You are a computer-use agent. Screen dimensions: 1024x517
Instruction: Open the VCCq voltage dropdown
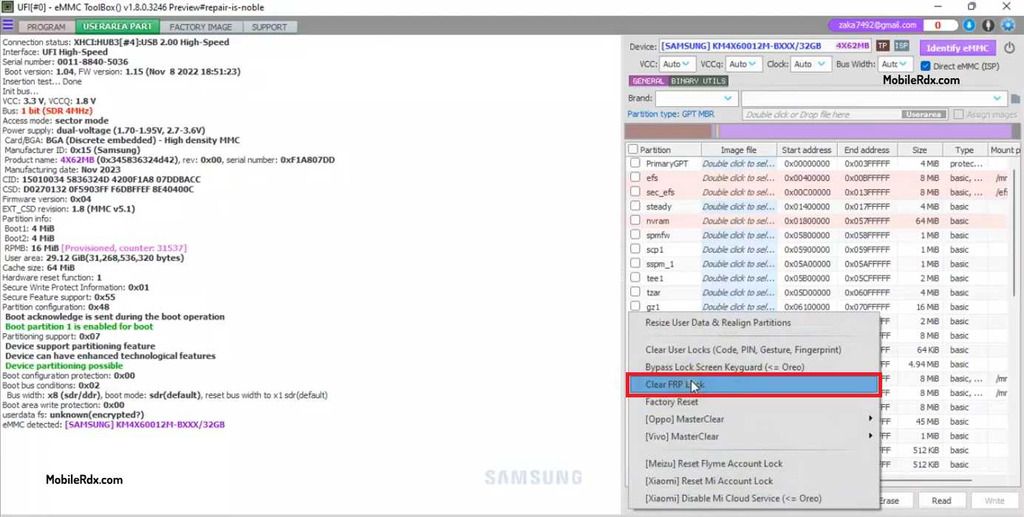[744, 64]
